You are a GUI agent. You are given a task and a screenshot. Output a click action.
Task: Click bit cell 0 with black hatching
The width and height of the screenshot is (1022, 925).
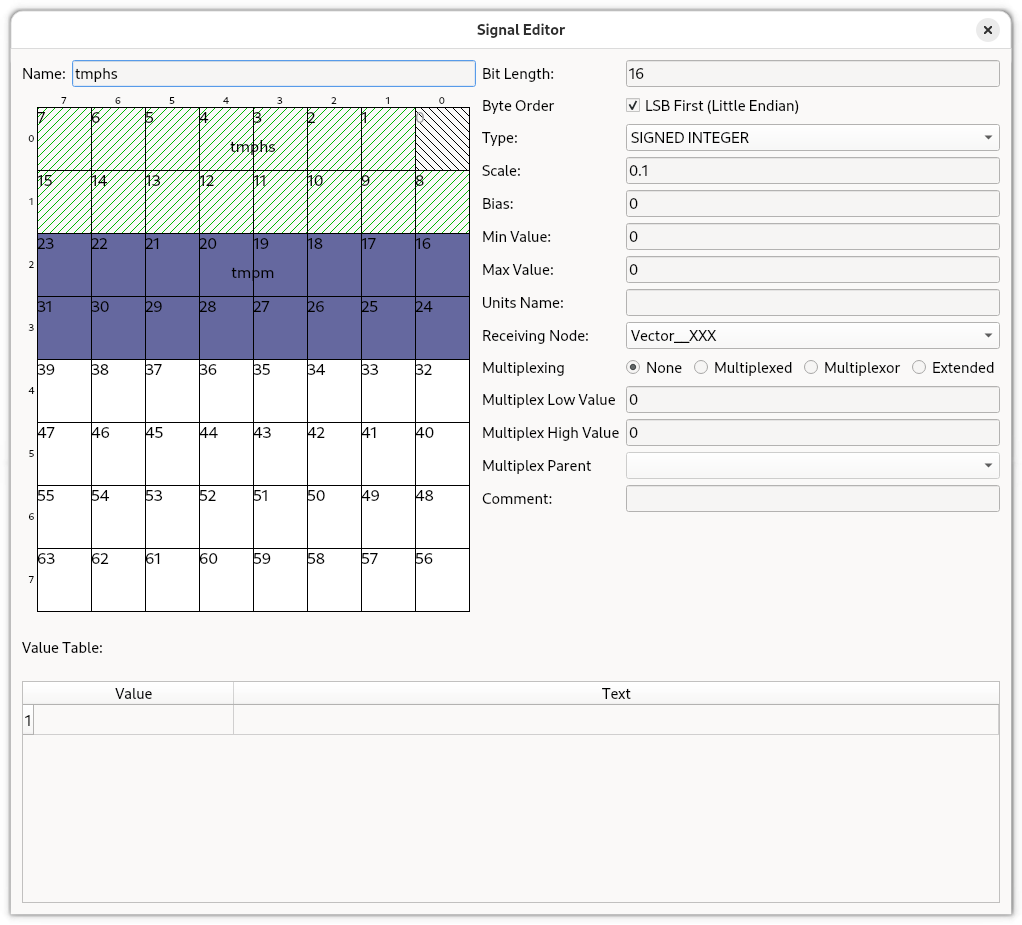[x=442, y=139]
